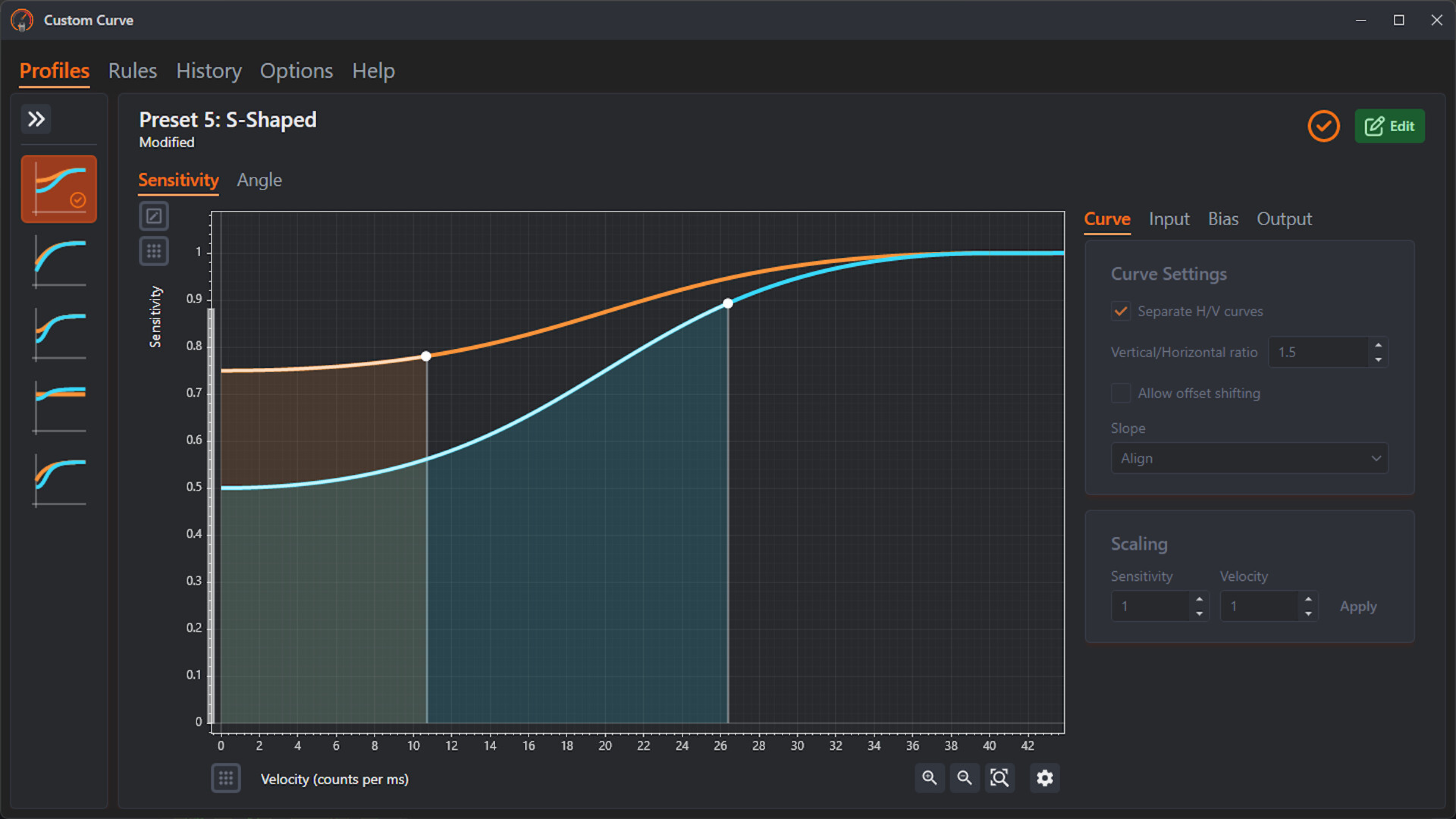The image size is (1456, 819).
Task: Increase Vertical/Horizontal ratio with up arrow
Action: [x=1378, y=347]
